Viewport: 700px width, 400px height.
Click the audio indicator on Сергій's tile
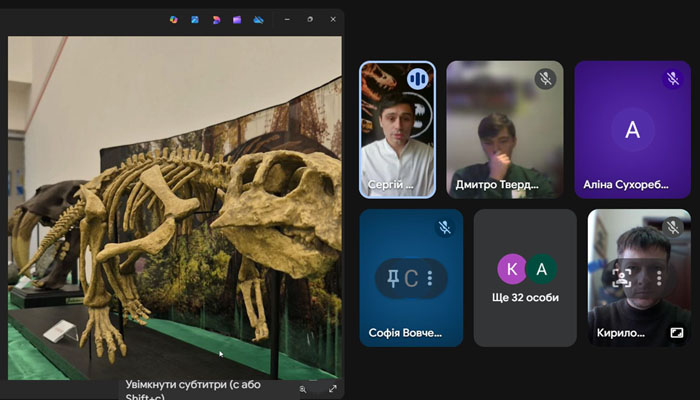(x=417, y=79)
